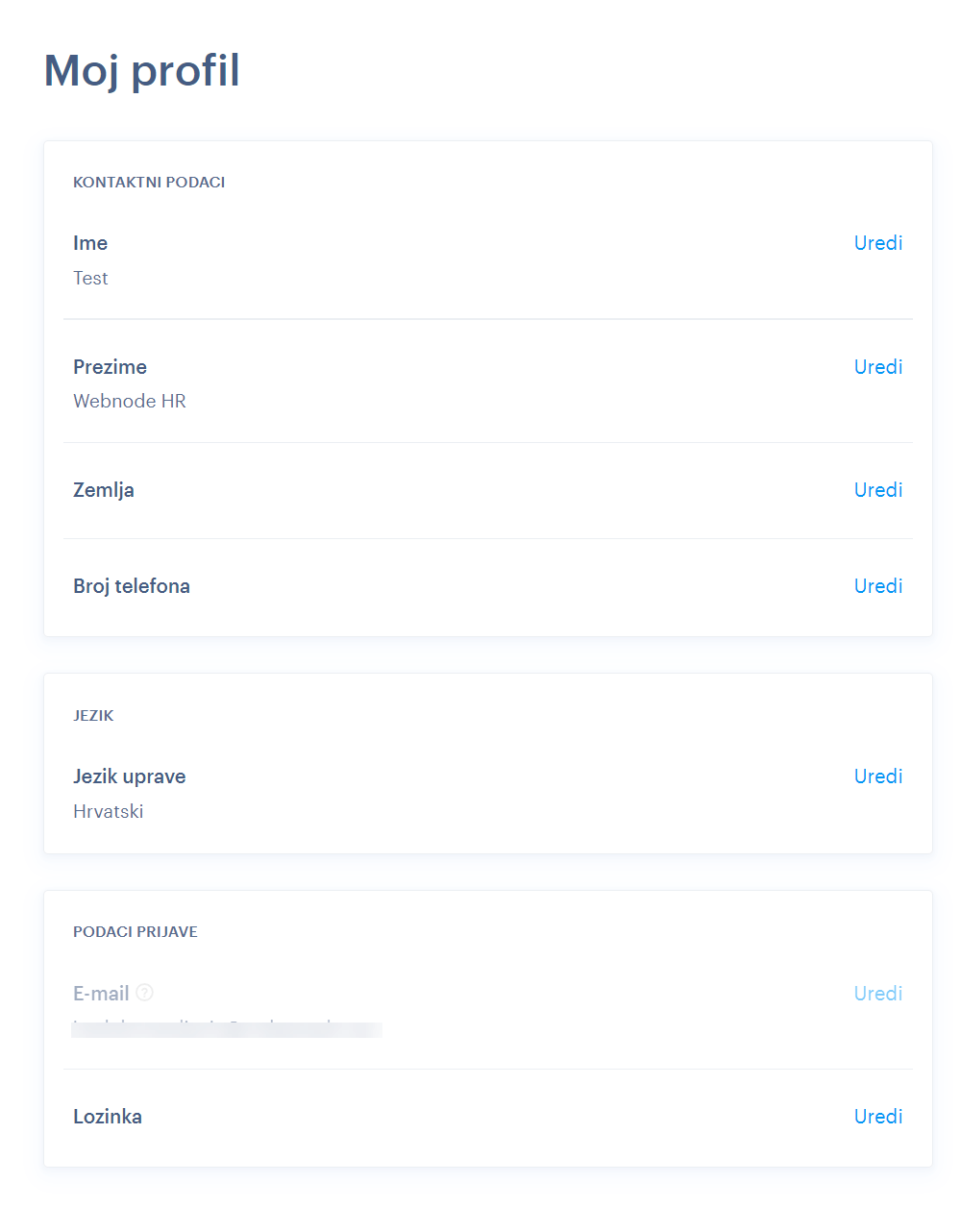The image size is (961, 1232).
Task: Edit Broj telefona using Uredi
Action: (x=878, y=586)
